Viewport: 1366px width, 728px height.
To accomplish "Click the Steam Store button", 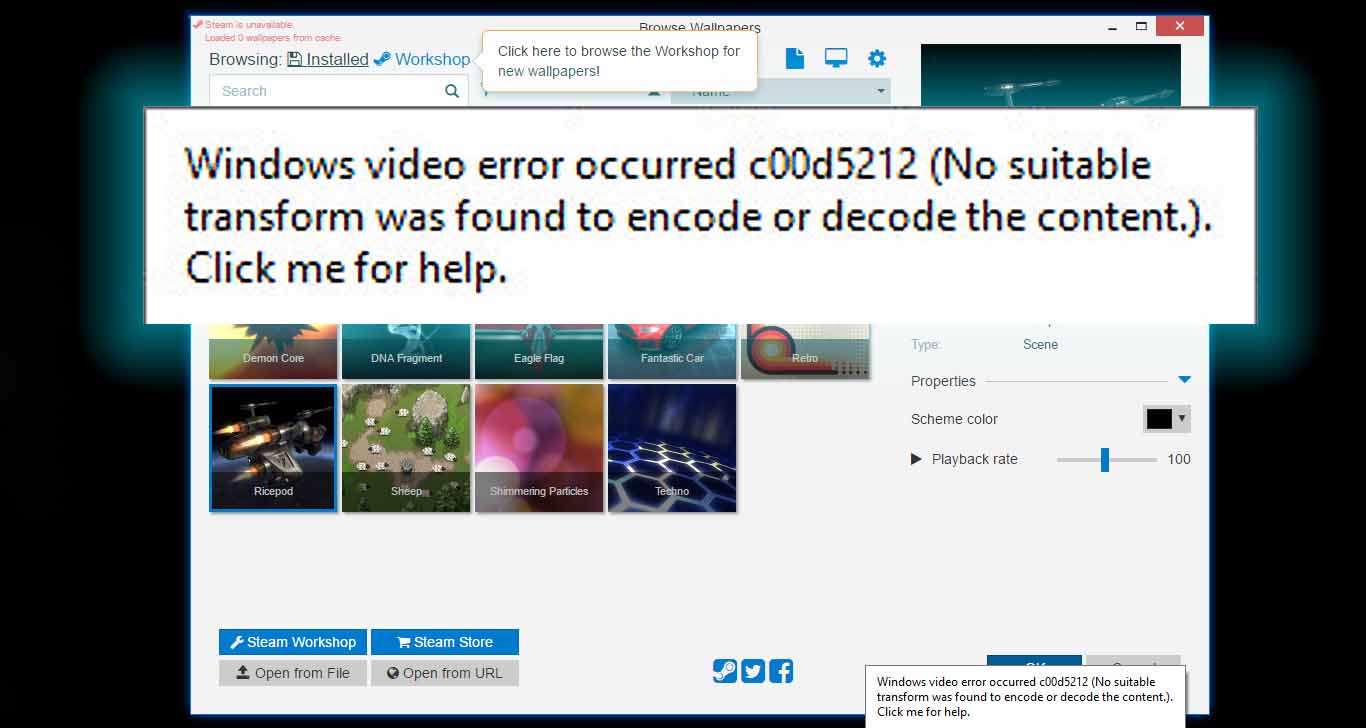I will 445,642.
